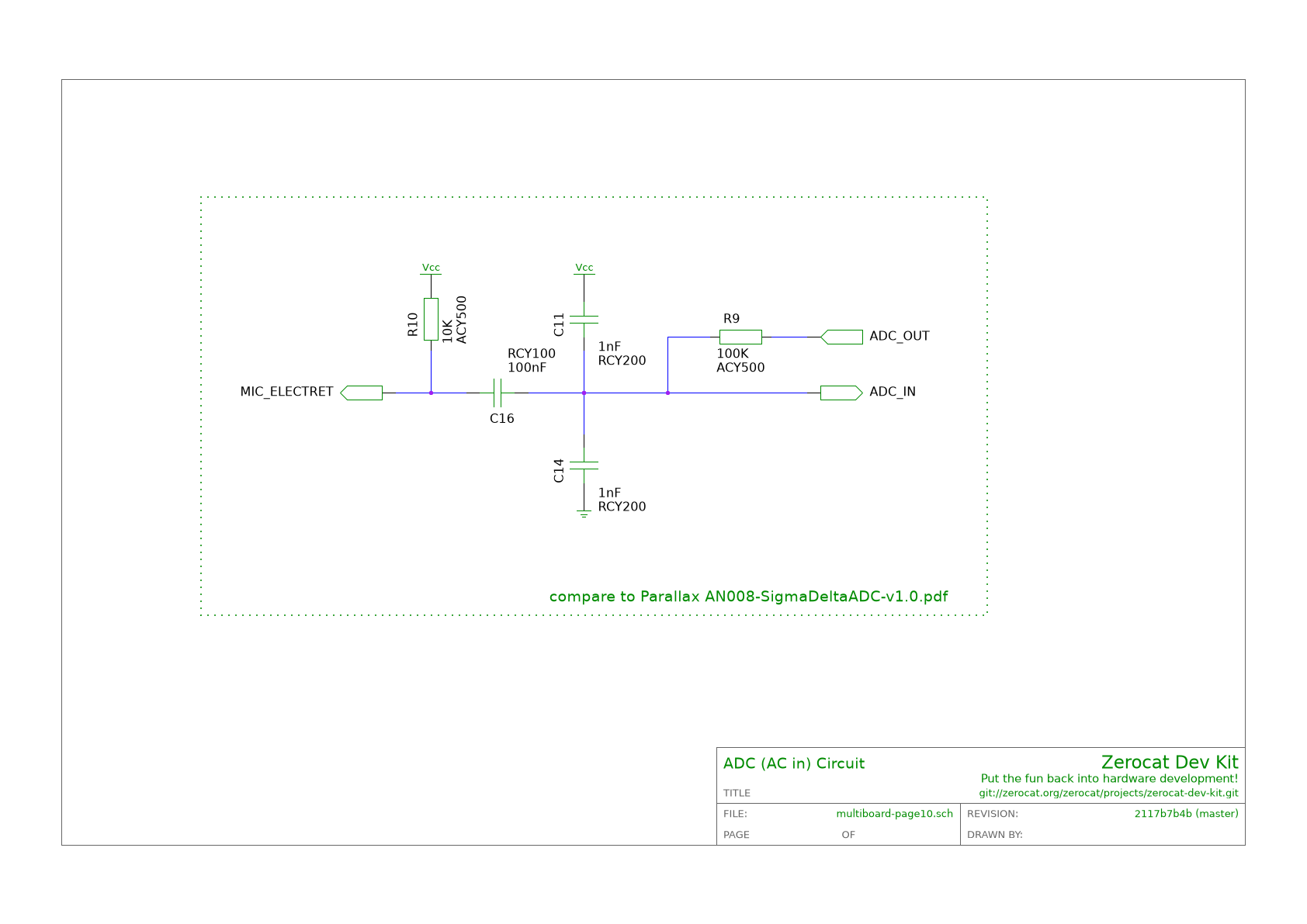Click the junction dot between C11 and C14
The height and width of the screenshot is (924, 1307).
(584, 393)
